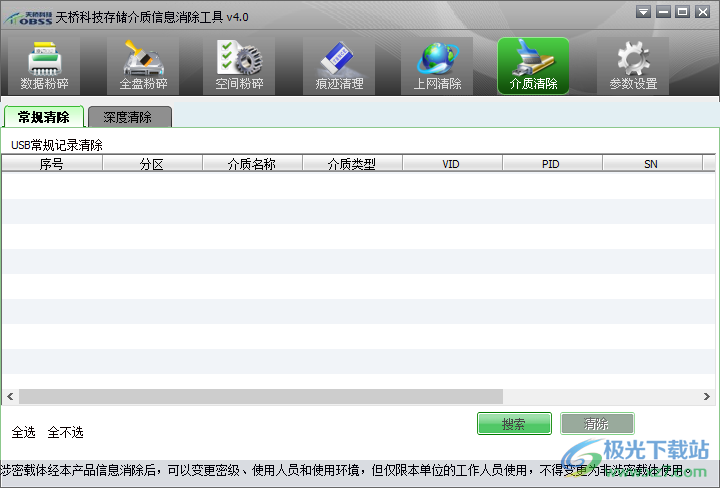This screenshot has width=720, height=488.
Task: Click the scrollbar left arrow
Action: [x=8, y=396]
